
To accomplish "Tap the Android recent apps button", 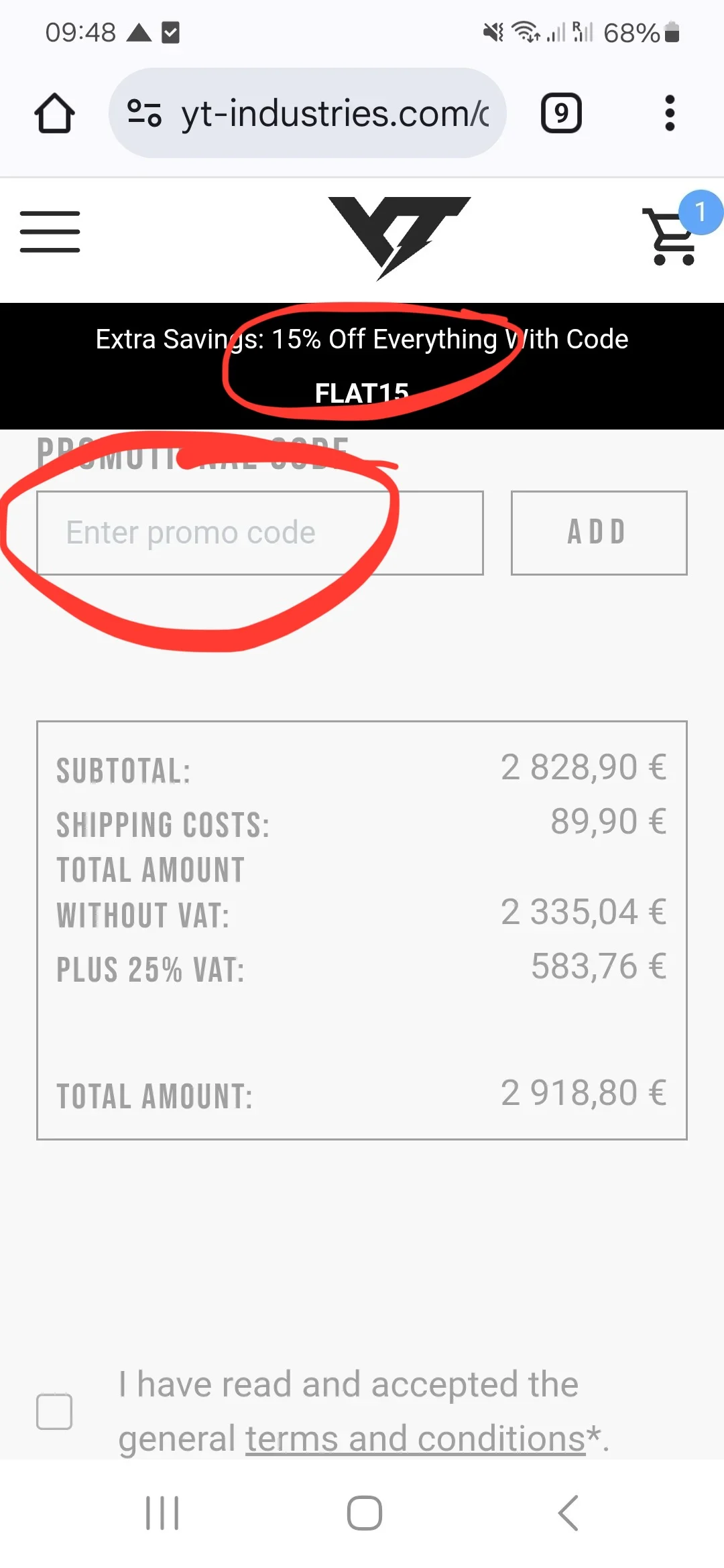I will [162, 1513].
